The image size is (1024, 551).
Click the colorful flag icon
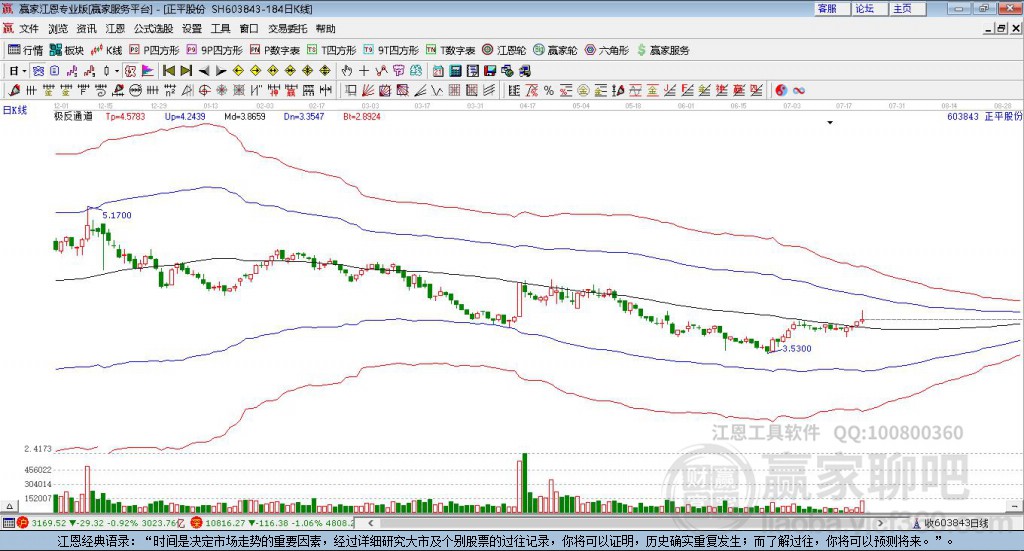coord(148,71)
